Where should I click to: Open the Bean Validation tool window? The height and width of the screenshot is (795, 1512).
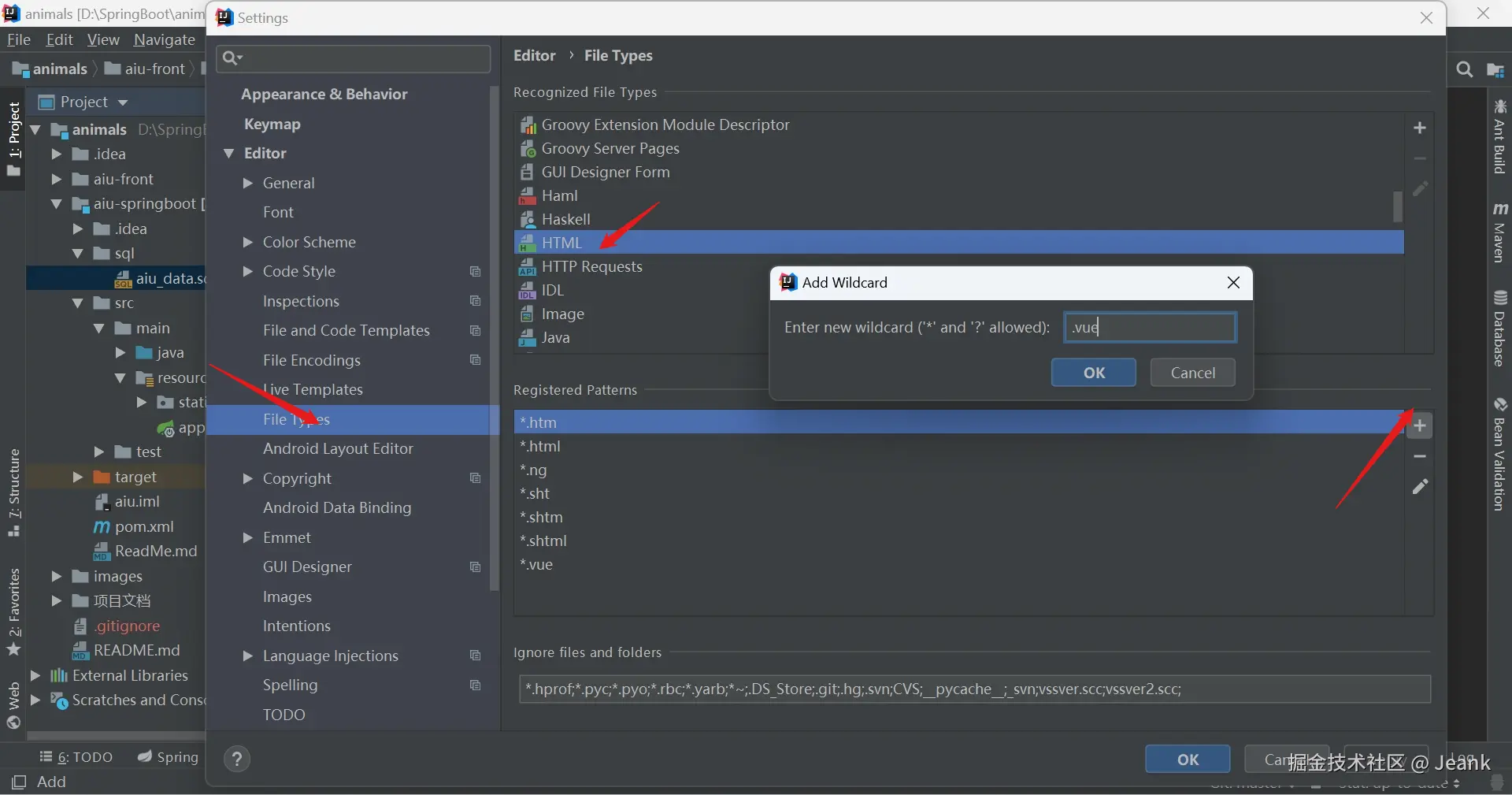(1499, 454)
